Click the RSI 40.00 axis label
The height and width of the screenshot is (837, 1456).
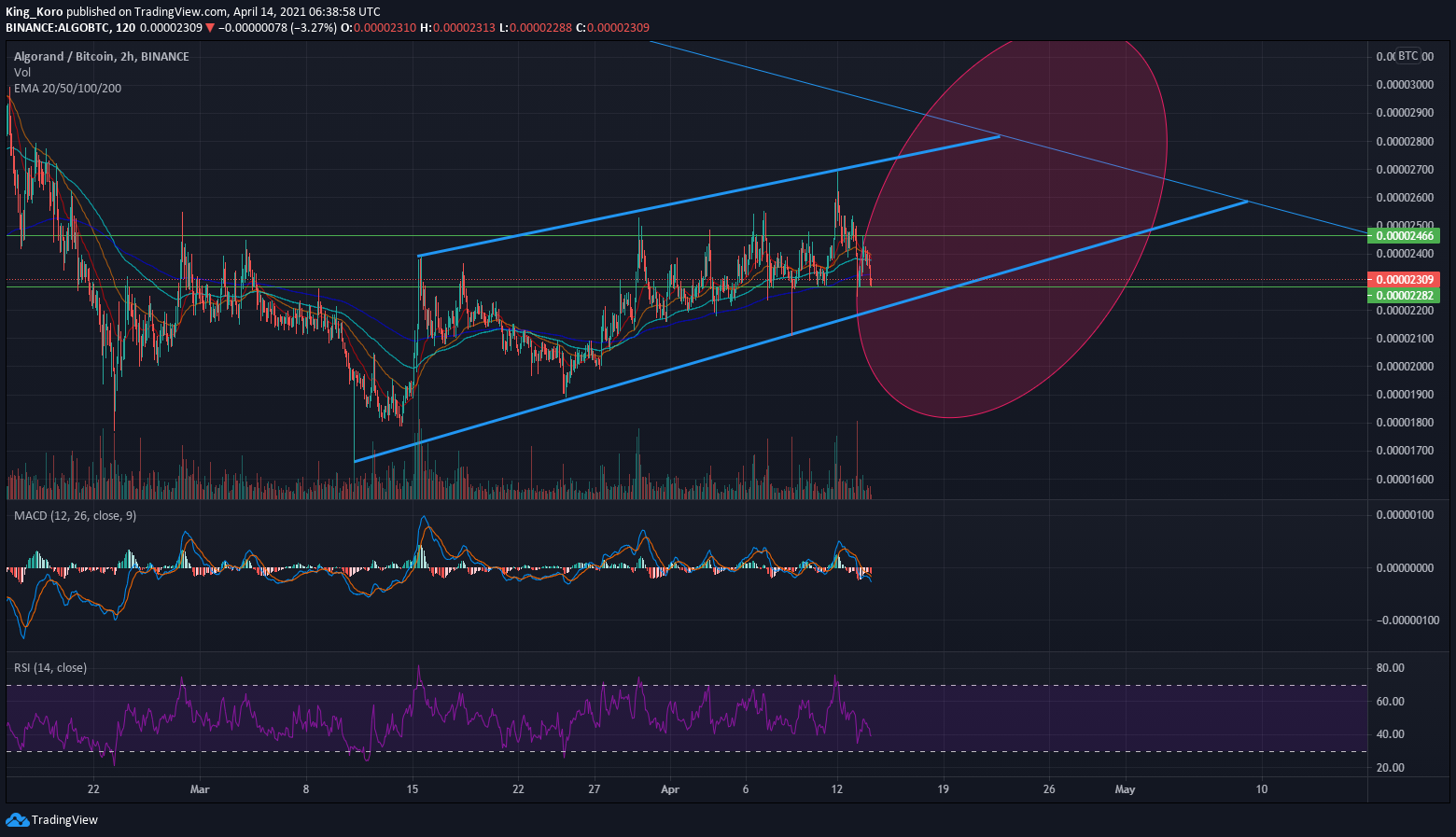click(1390, 733)
